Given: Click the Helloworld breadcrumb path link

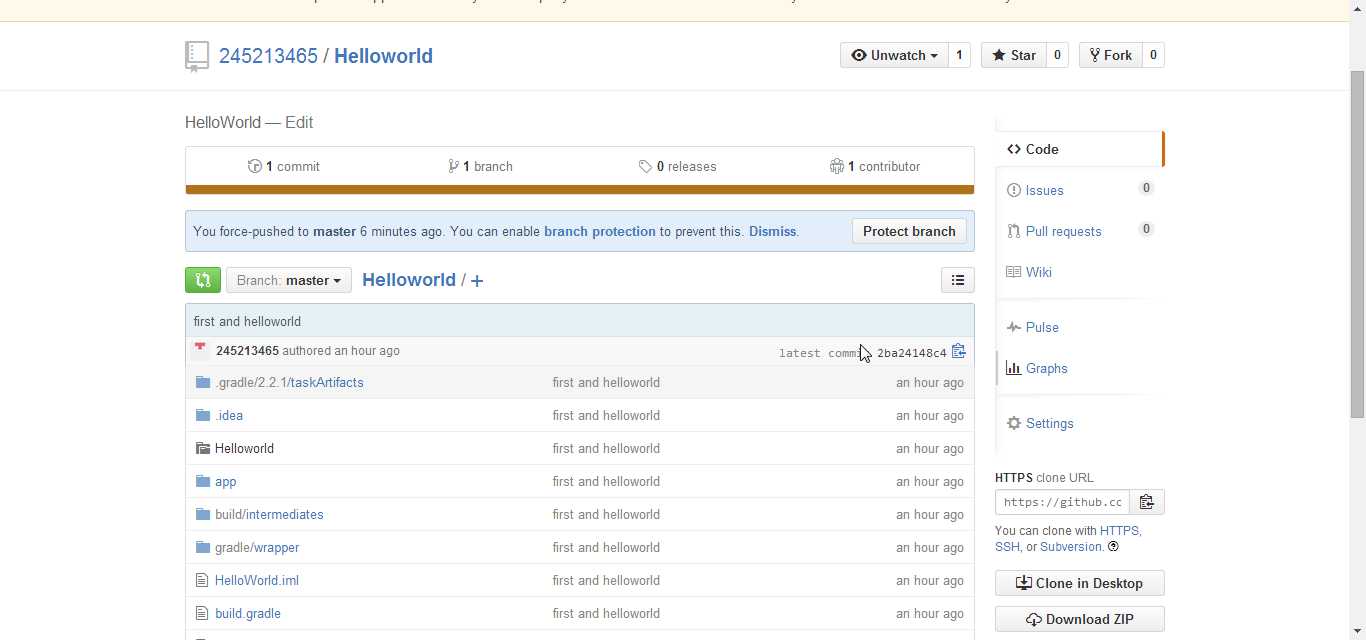Looking at the screenshot, I should click(x=409, y=280).
